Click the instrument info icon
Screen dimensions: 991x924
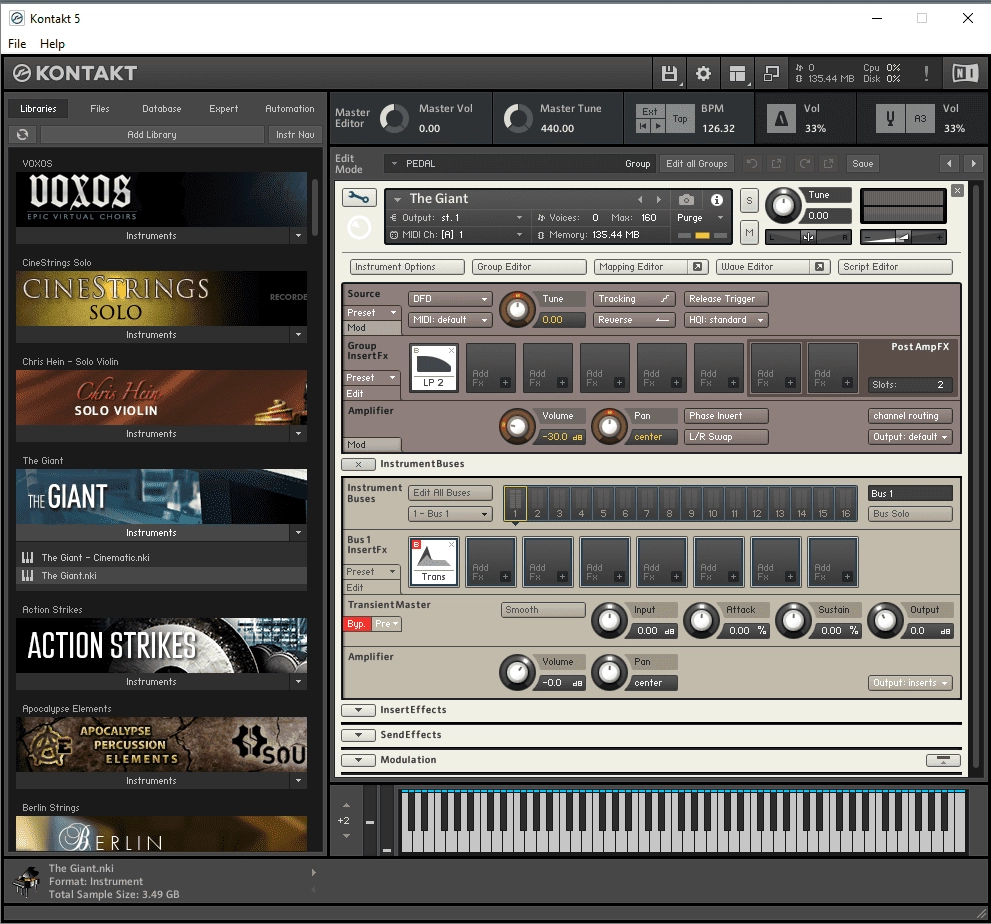point(717,200)
